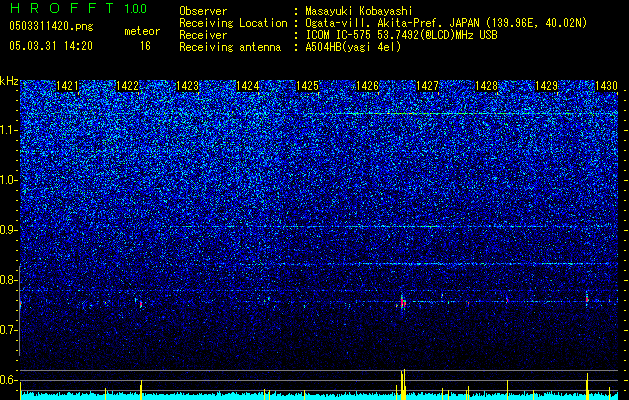Click the 1.0 kHz frequency label
The image size is (629, 400).
point(9,180)
